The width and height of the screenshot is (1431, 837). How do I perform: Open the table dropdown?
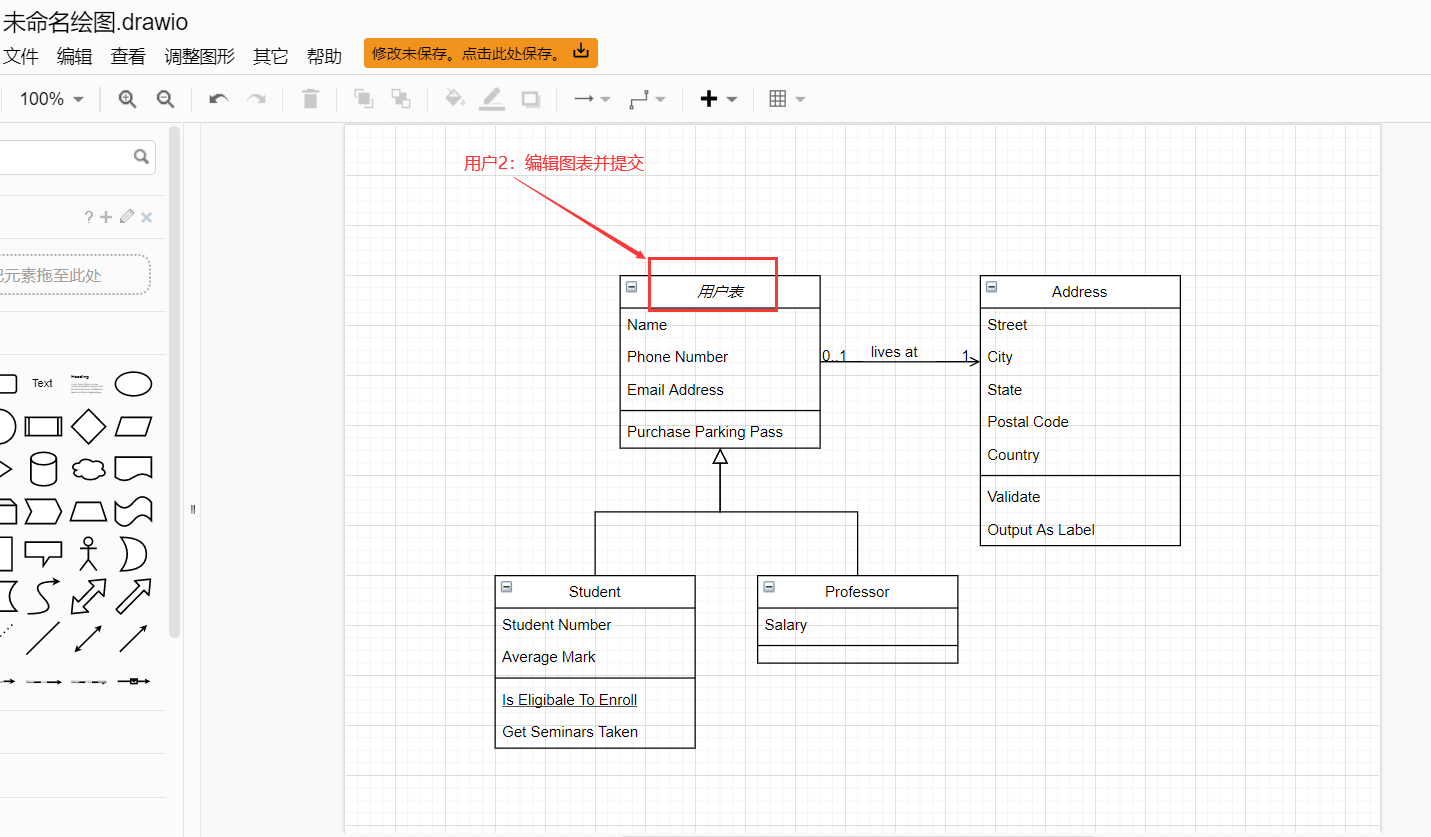pos(787,99)
